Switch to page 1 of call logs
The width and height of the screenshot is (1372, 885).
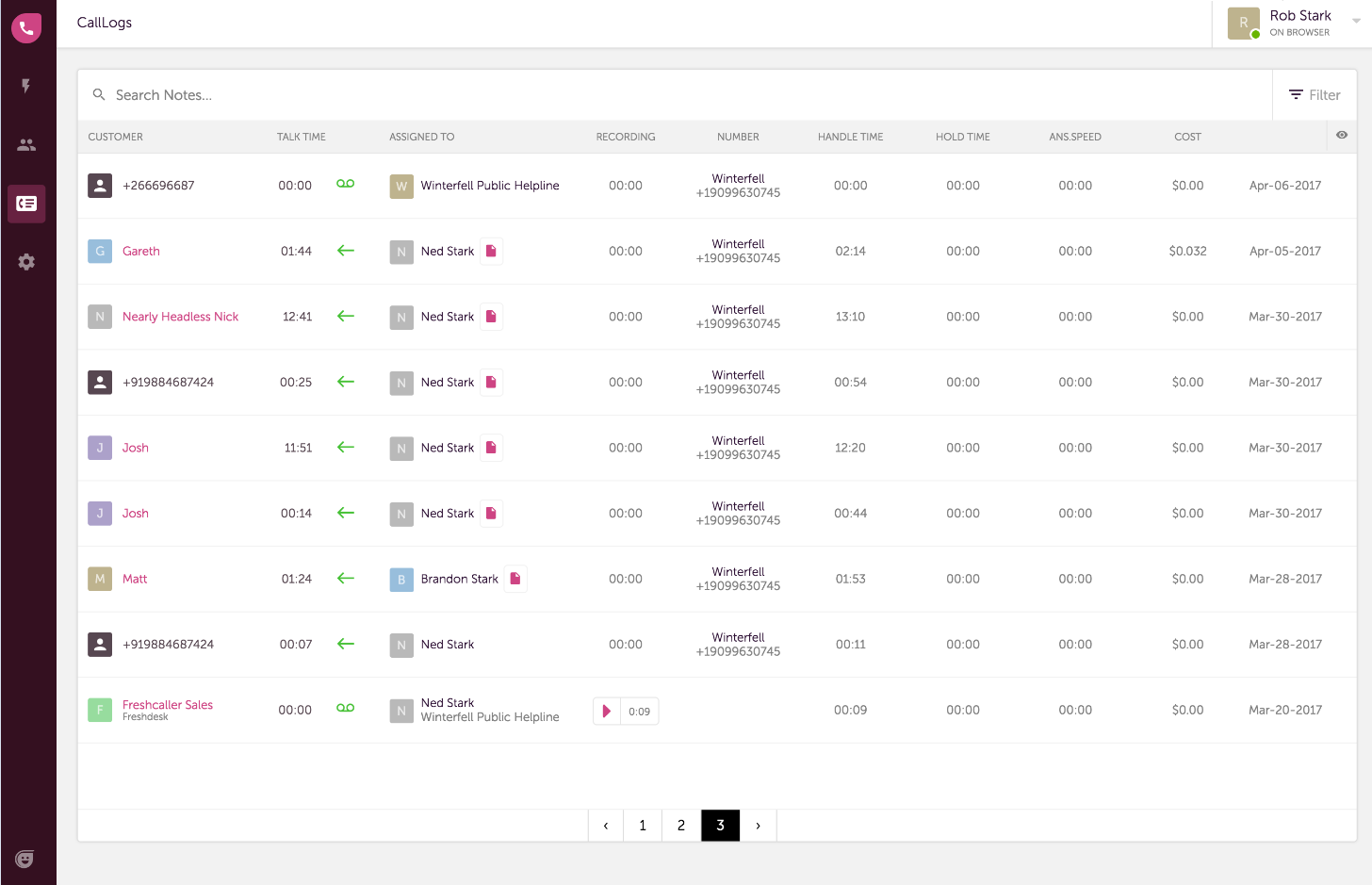tap(643, 826)
